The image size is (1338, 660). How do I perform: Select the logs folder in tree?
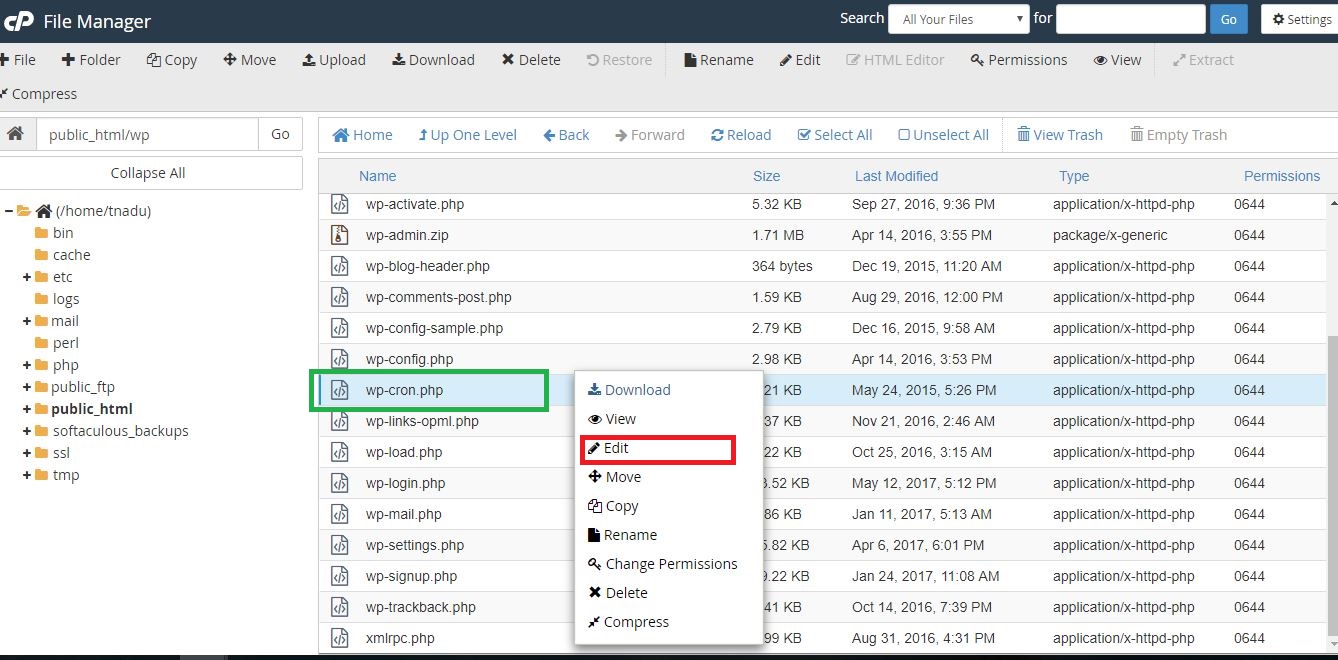click(x=57, y=299)
